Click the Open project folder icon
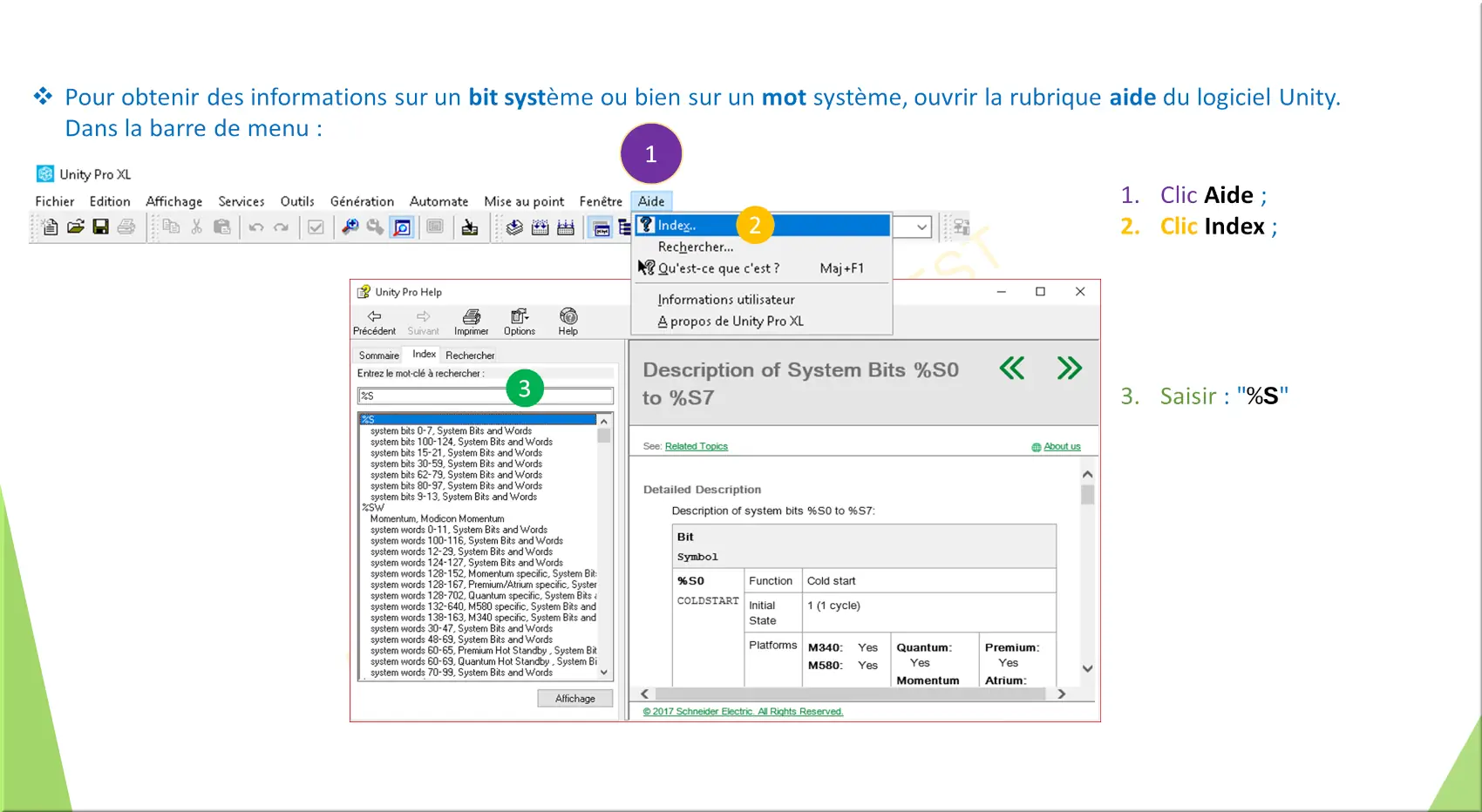1482x812 pixels. pyautogui.click(x=76, y=227)
